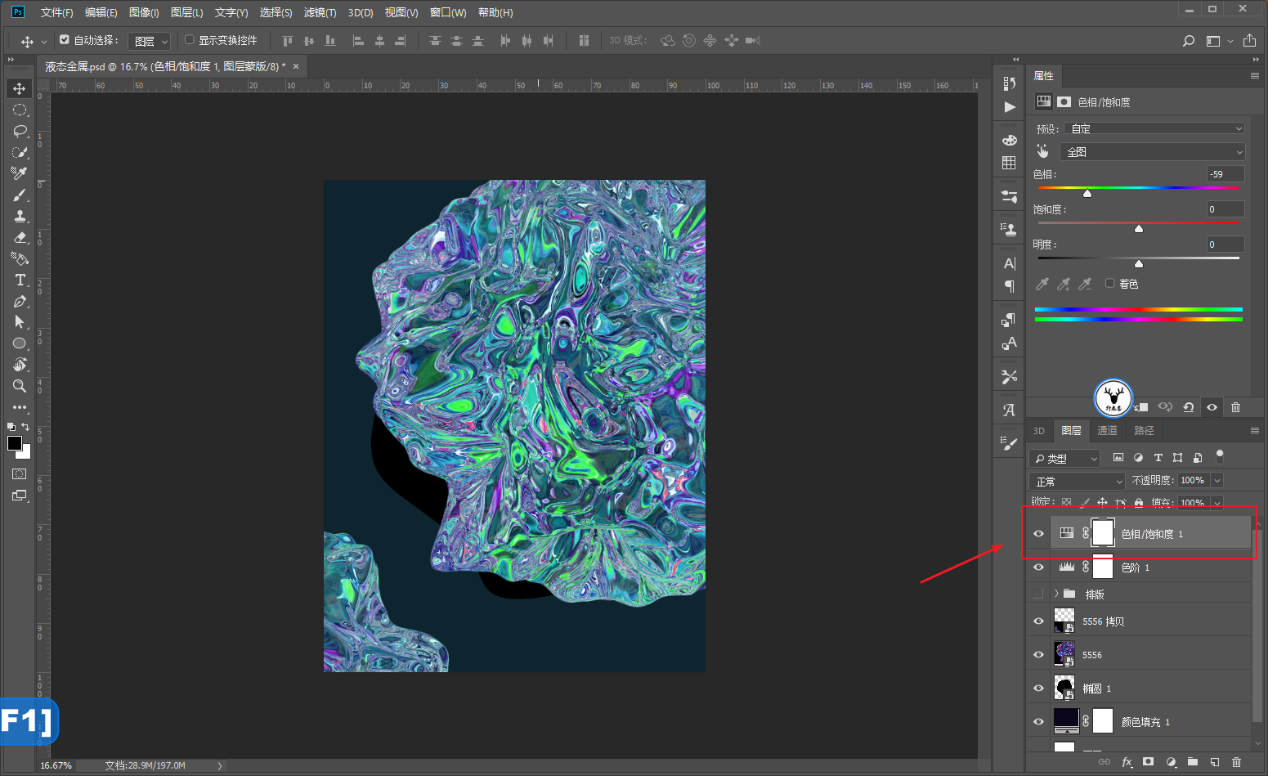Select the Eyedropper tool in the toolbar

coord(19,173)
